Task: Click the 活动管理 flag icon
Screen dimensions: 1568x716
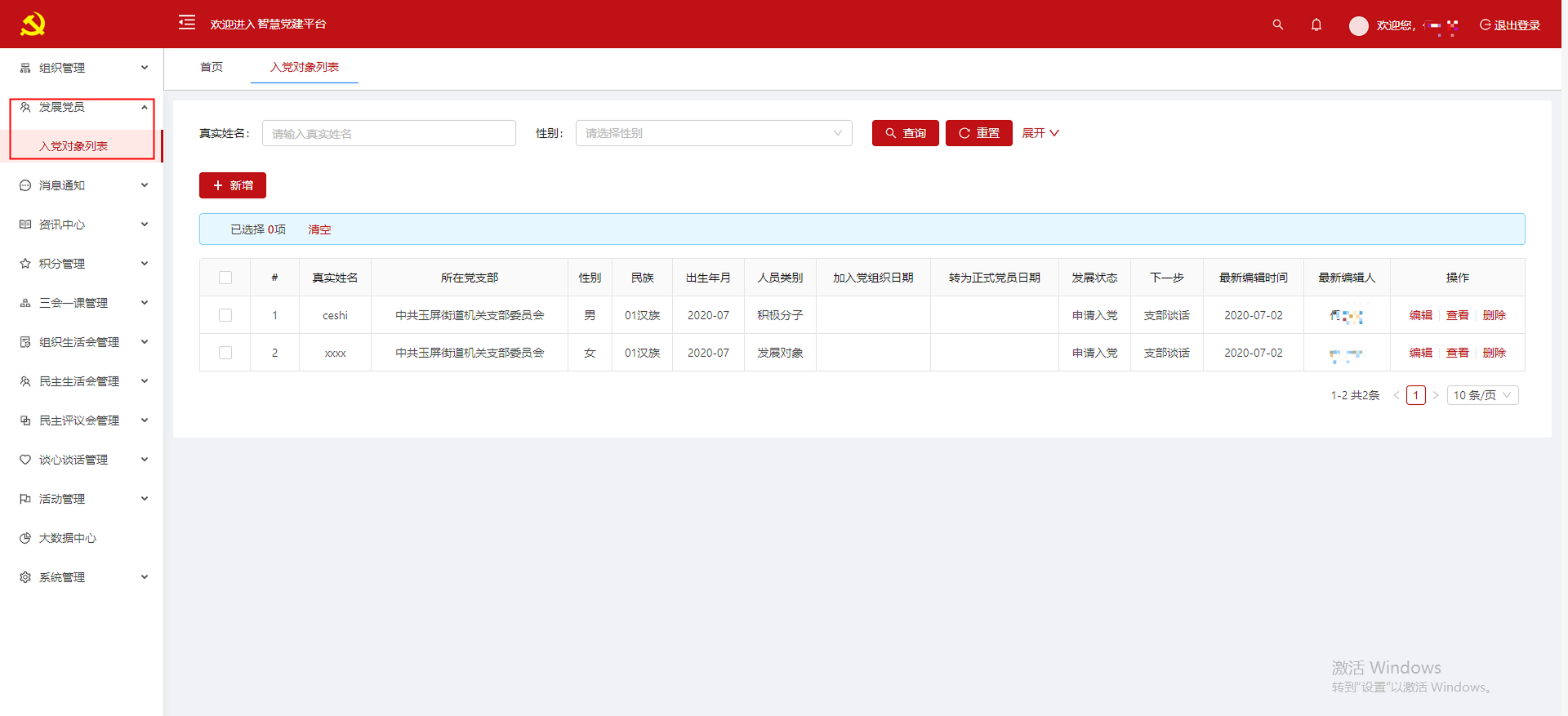Action: (25, 499)
